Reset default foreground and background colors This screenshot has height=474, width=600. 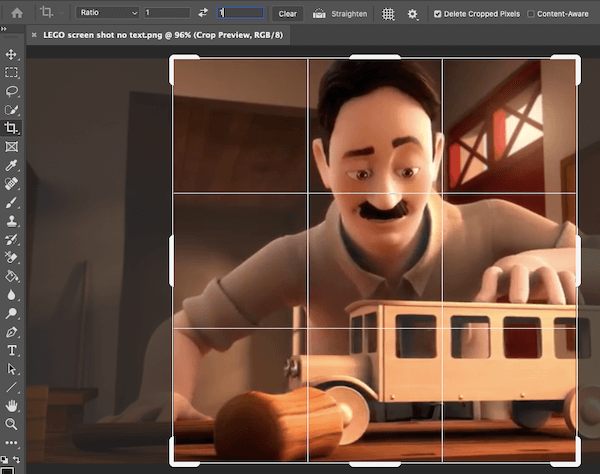point(4,459)
